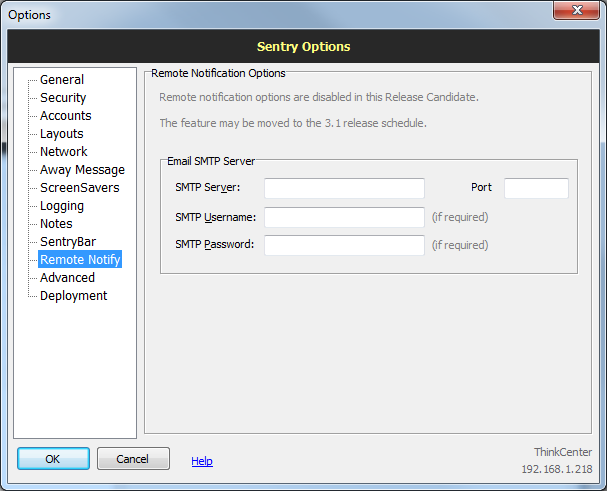This screenshot has height=491, width=607.
Task: Open Advanced options page
Action: [x=67, y=278]
